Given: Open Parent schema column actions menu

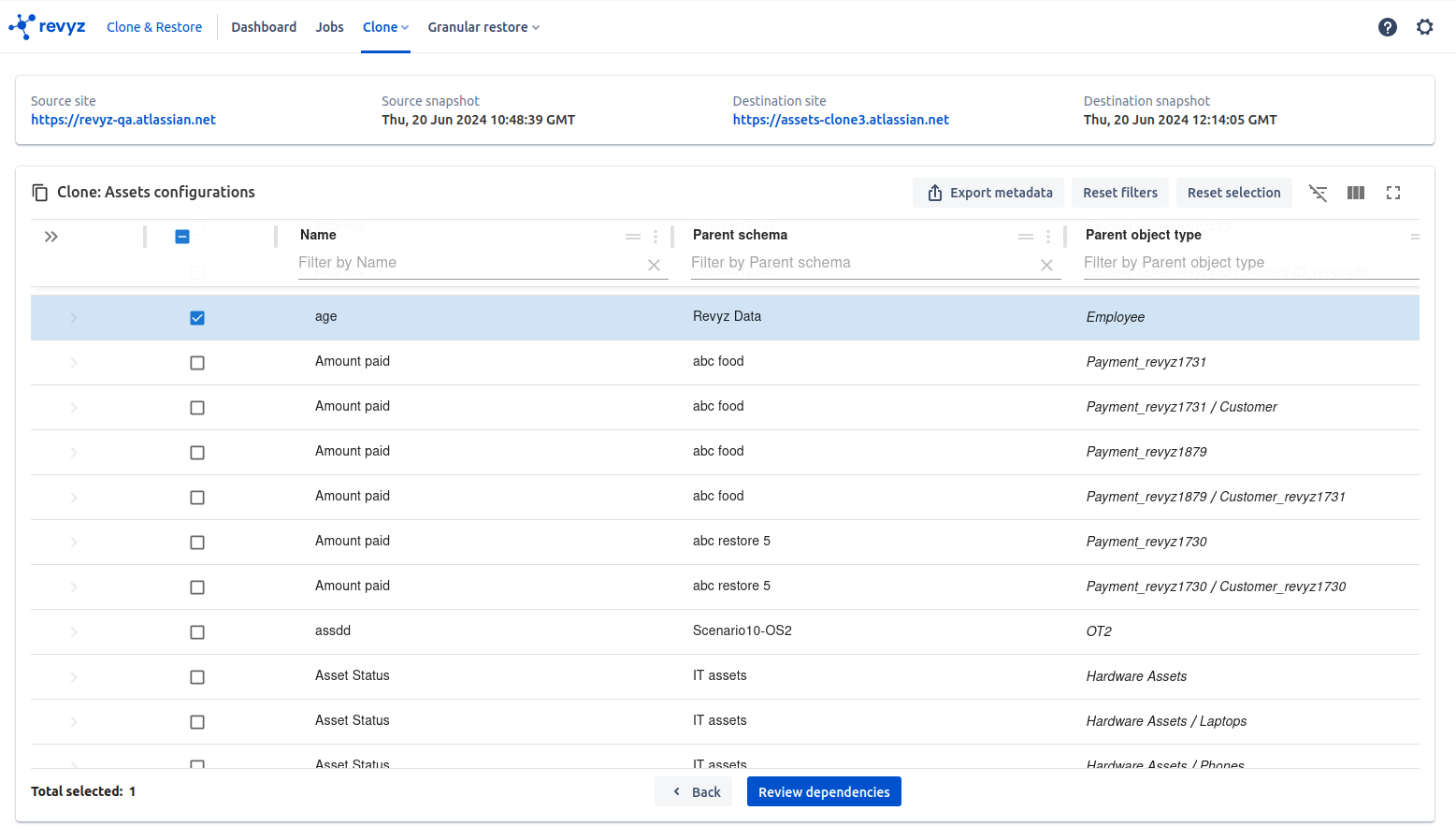Looking at the screenshot, I should [1048, 237].
